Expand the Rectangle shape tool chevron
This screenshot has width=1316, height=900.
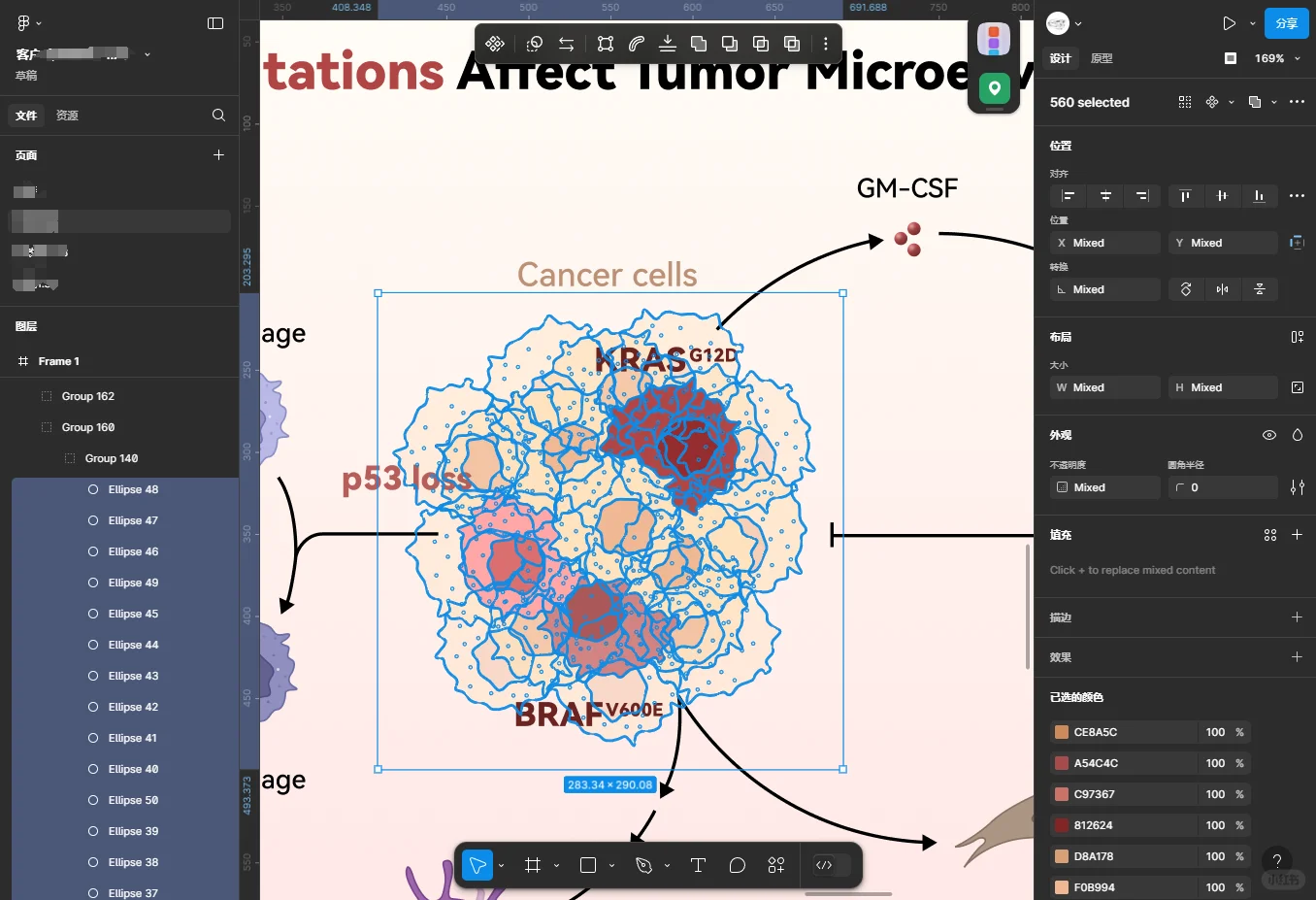(x=611, y=865)
